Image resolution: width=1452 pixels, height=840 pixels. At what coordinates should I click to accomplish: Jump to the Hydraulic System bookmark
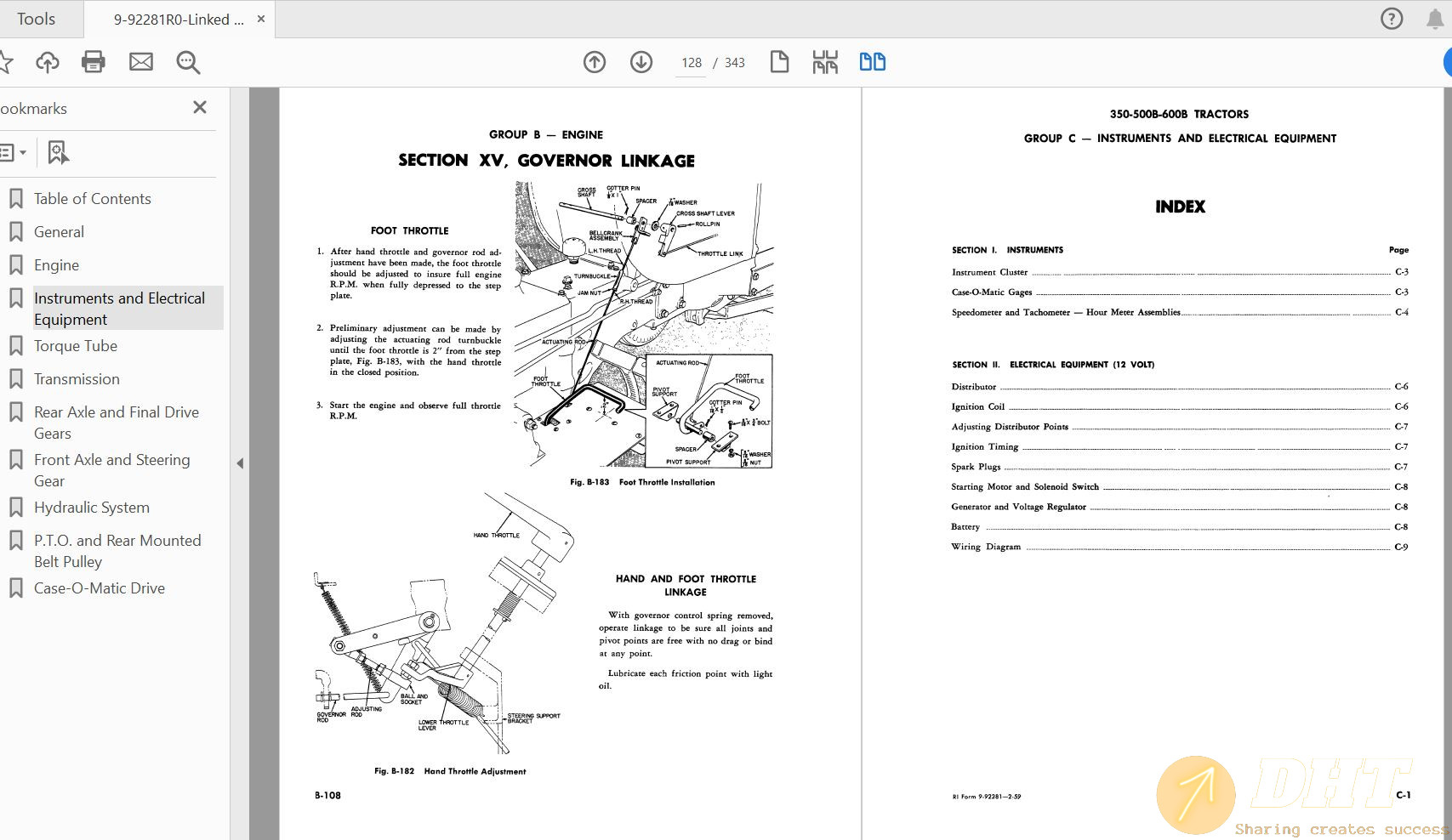click(x=91, y=507)
